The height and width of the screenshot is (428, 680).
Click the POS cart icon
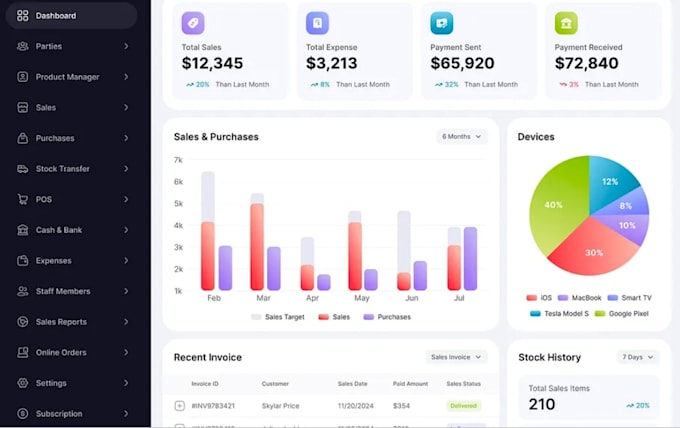click(23, 199)
